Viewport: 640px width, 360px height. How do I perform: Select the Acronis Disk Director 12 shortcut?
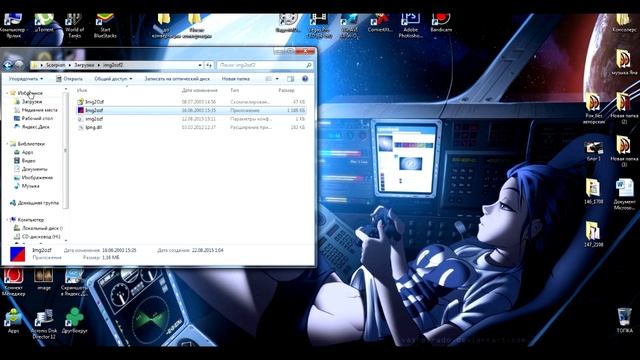tap(44, 324)
